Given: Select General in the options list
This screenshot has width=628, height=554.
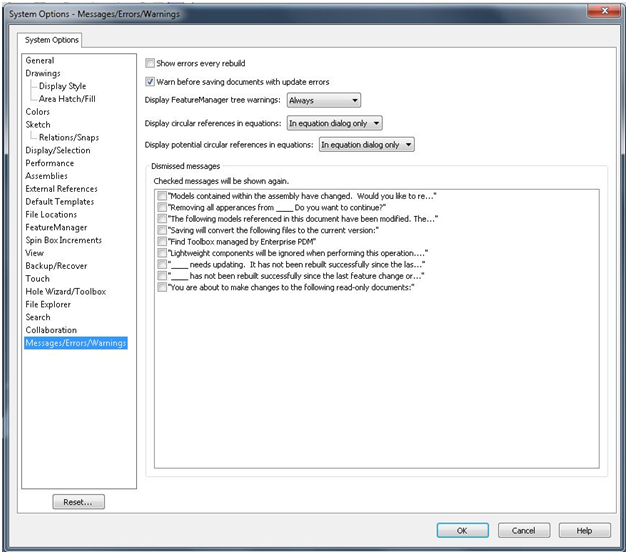Looking at the screenshot, I should 40,61.
